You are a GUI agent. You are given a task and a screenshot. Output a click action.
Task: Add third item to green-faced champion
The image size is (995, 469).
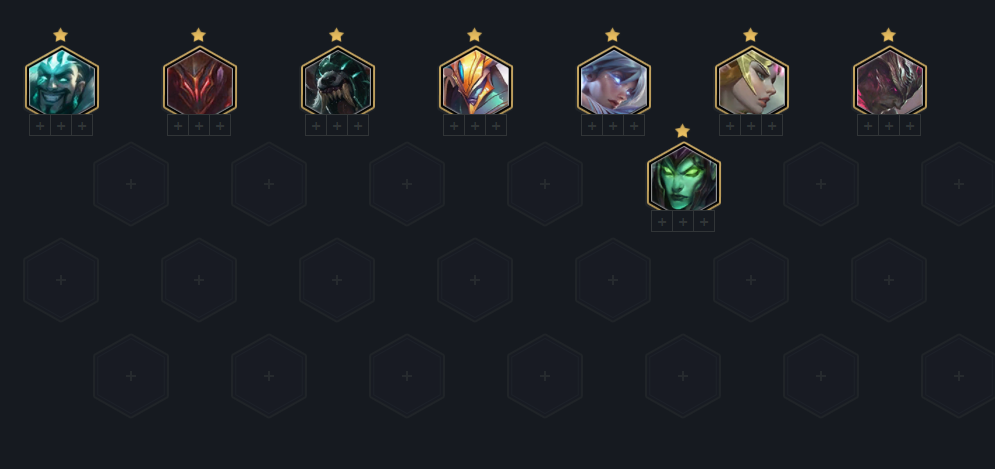704,221
